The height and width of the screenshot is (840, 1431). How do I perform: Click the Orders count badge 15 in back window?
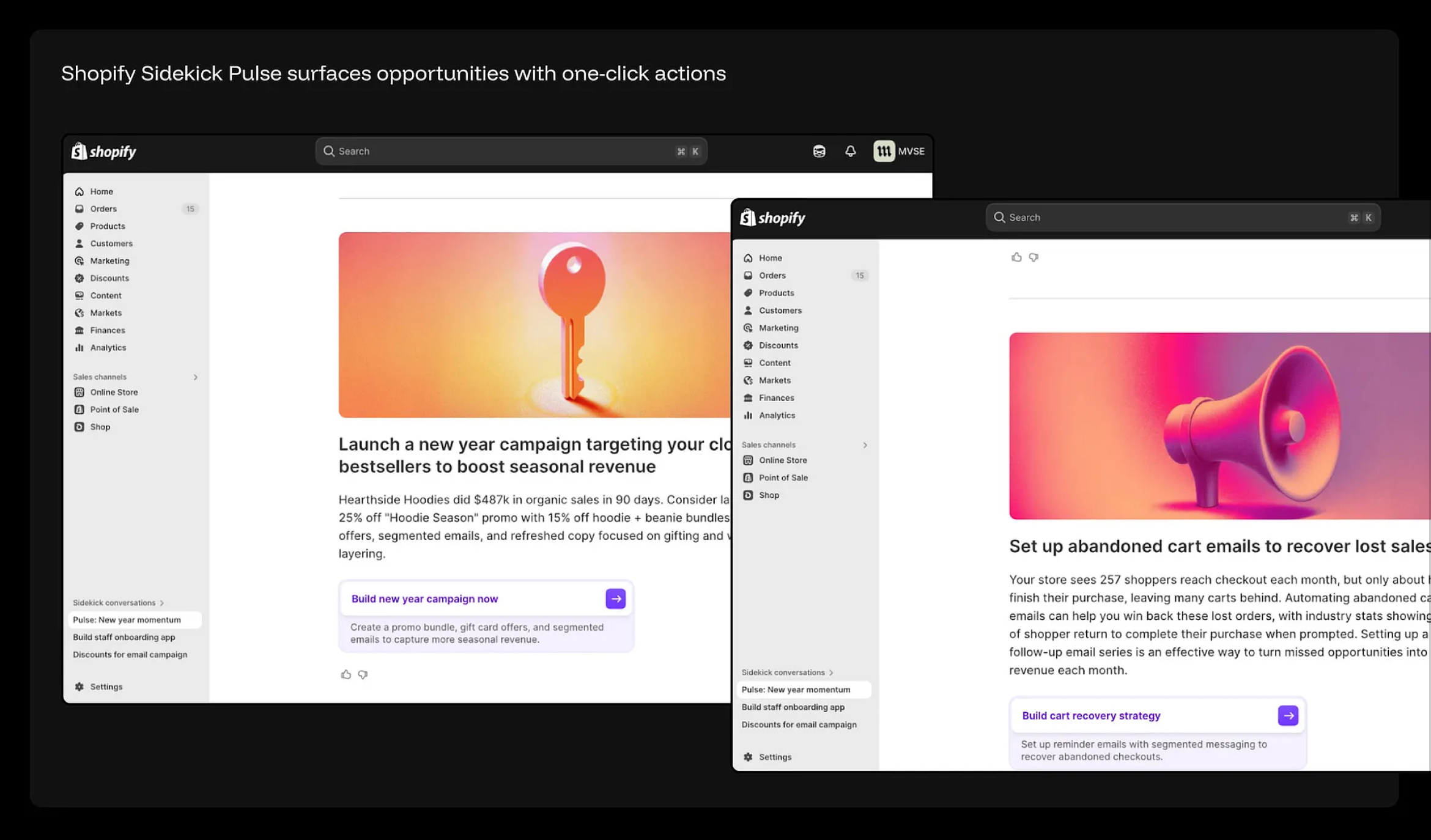190,208
